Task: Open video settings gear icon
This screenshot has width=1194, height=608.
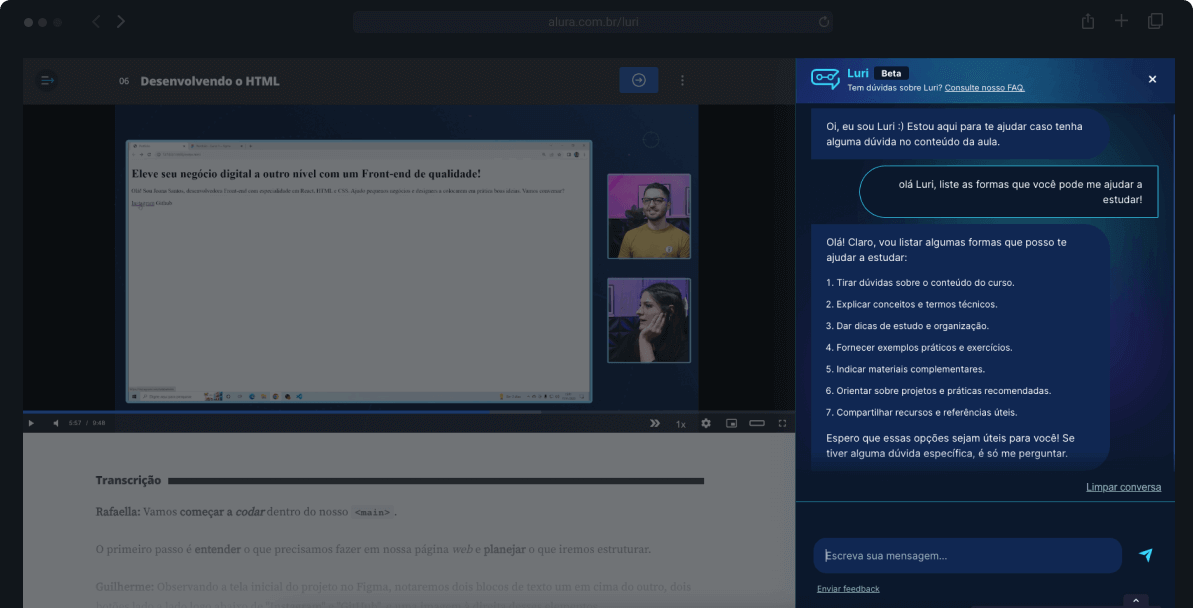Action: click(x=706, y=423)
